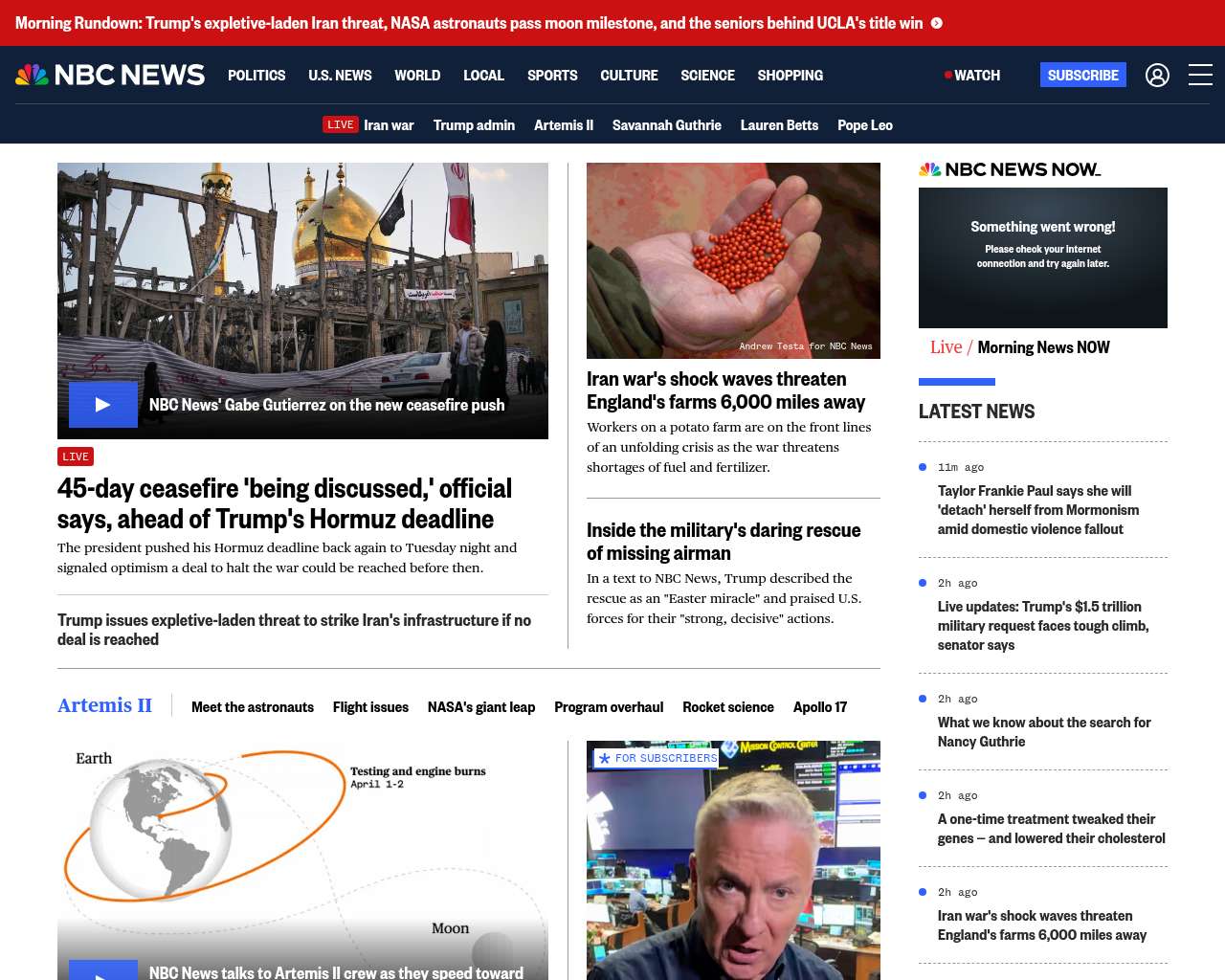Image resolution: width=1225 pixels, height=980 pixels.
Task: Open Latest News England's farms story
Action: point(1042,925)
